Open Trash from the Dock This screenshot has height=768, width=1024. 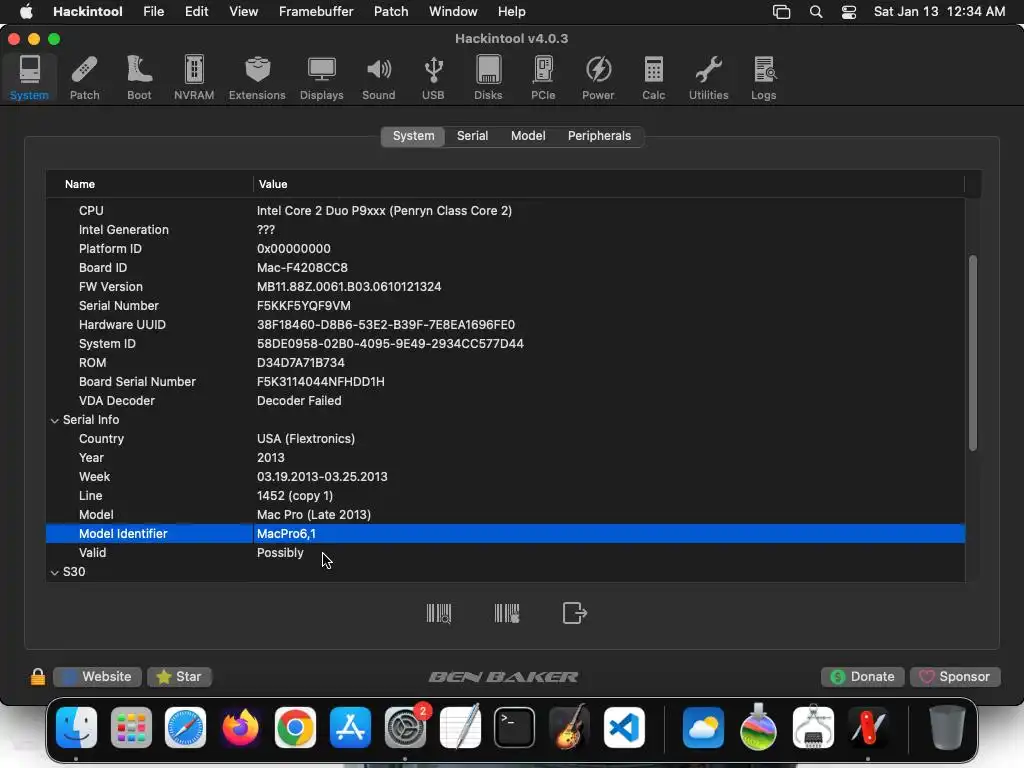tap(947, 727)
